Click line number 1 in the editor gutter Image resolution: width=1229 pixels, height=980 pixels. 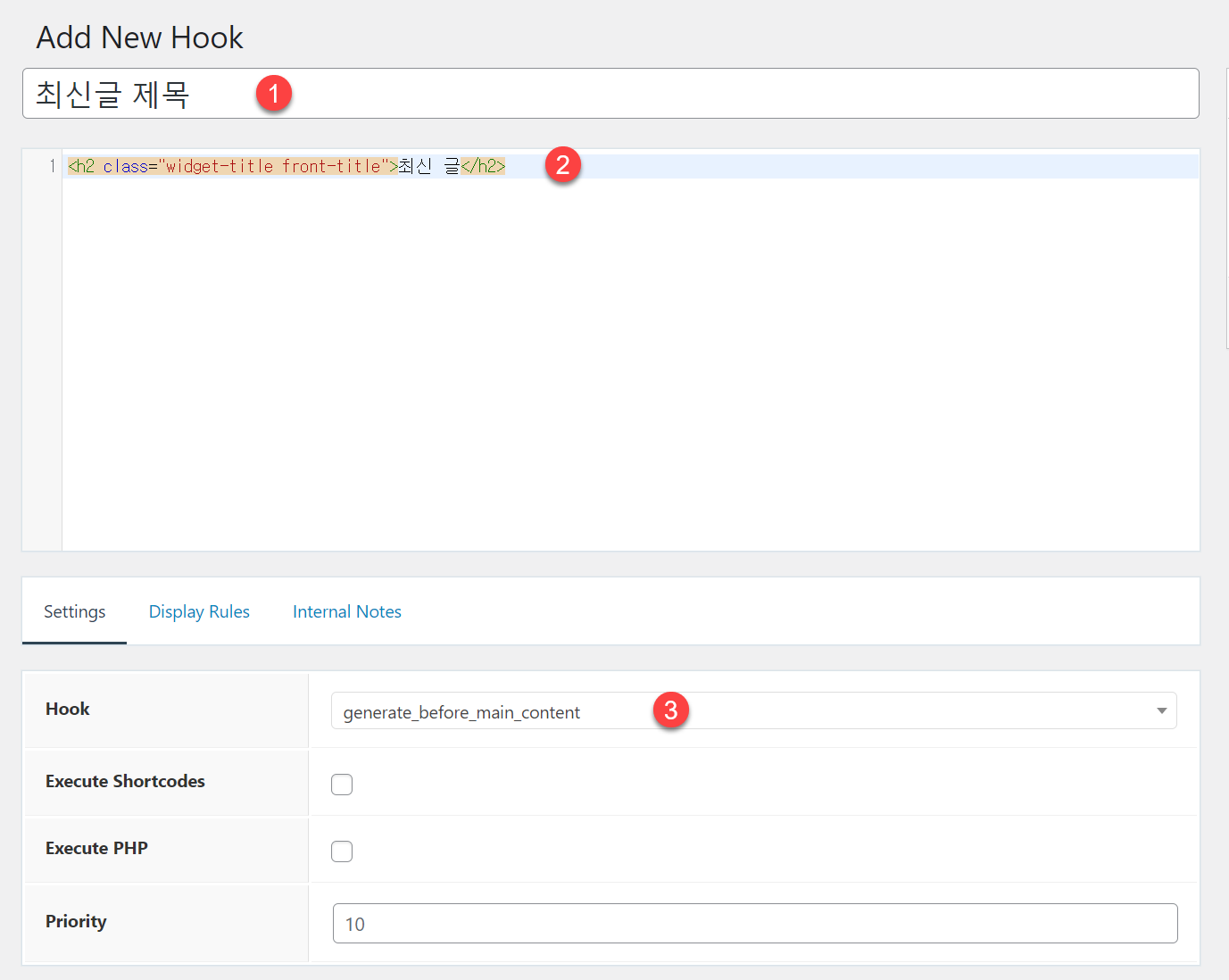tap(52, 166)
